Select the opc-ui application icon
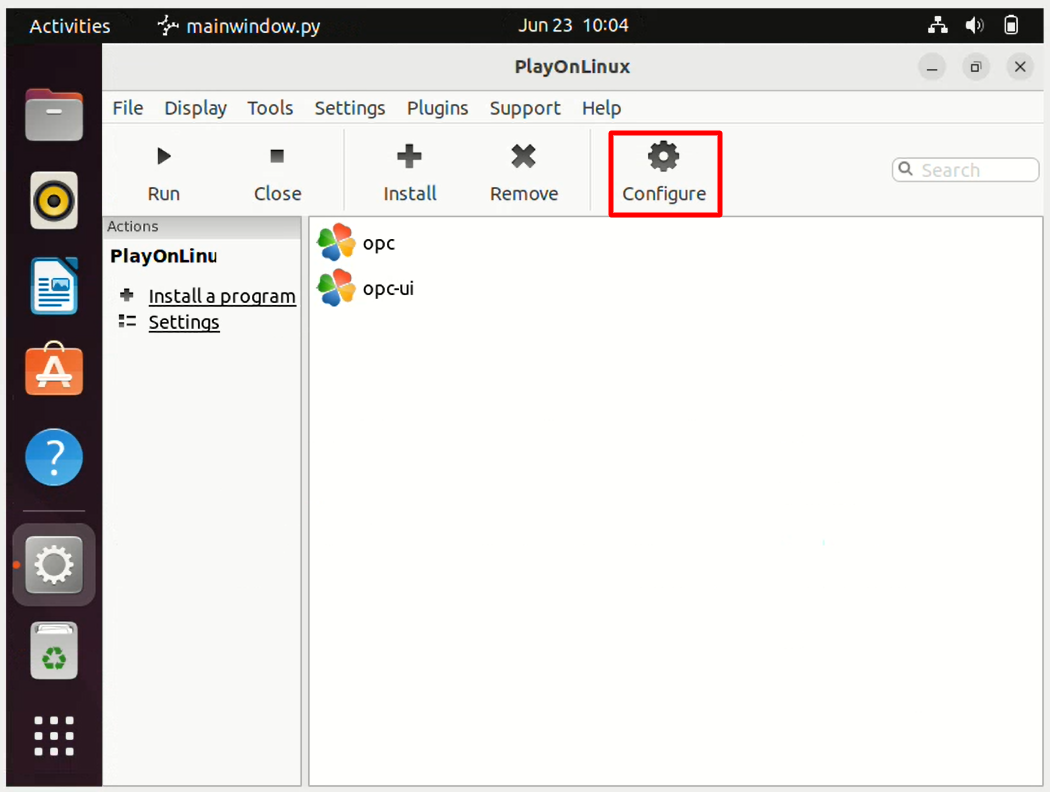Screen dimensions: 1050x792 pos(335,287)
